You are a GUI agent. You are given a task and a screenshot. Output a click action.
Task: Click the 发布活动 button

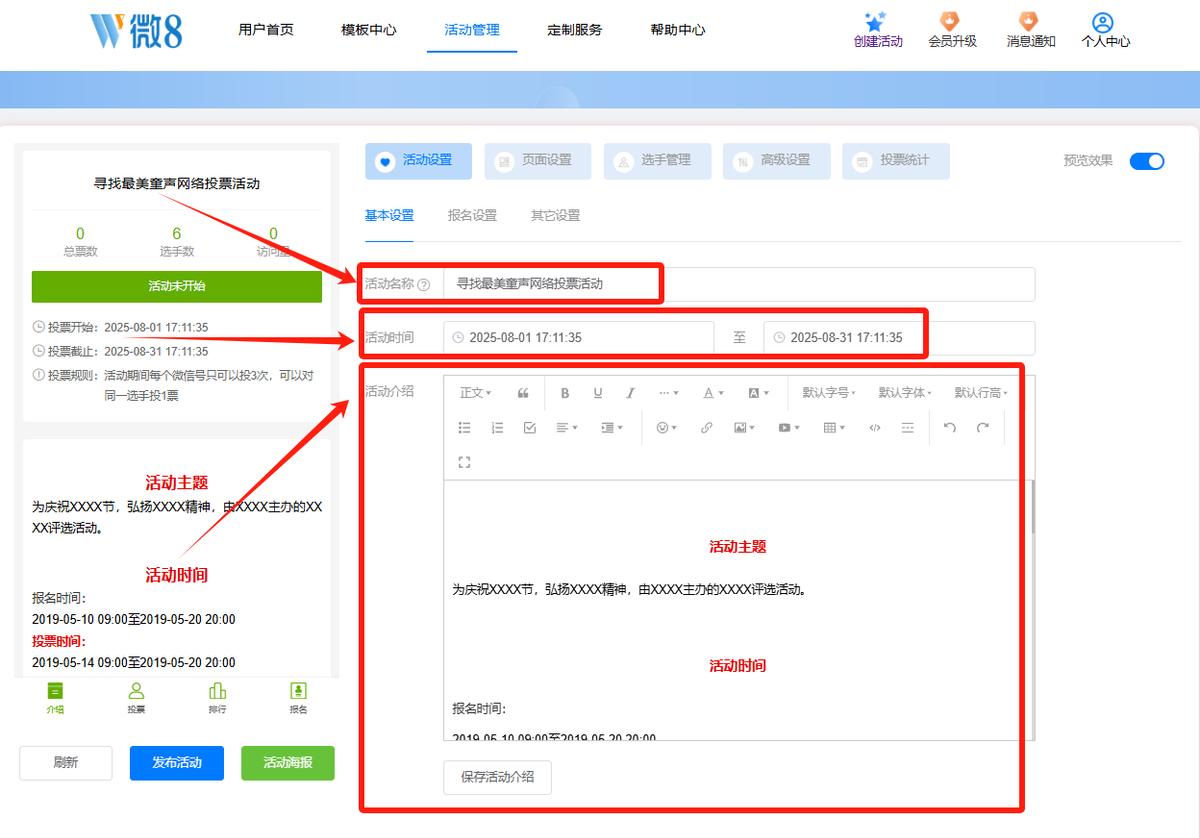[177, 763]
